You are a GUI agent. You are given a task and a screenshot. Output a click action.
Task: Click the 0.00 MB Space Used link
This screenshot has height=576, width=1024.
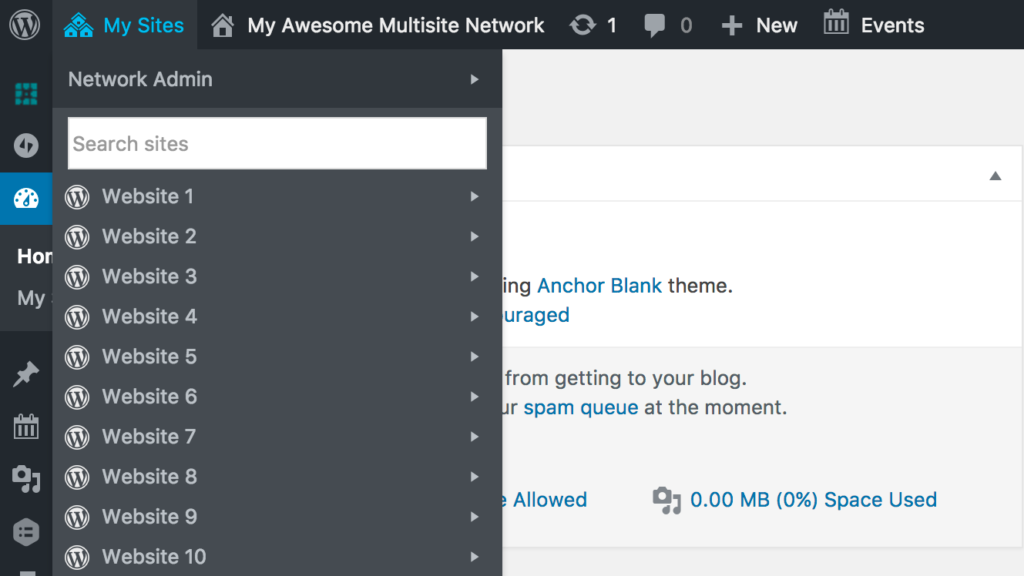pyautogui.click(x=813, y=500)
